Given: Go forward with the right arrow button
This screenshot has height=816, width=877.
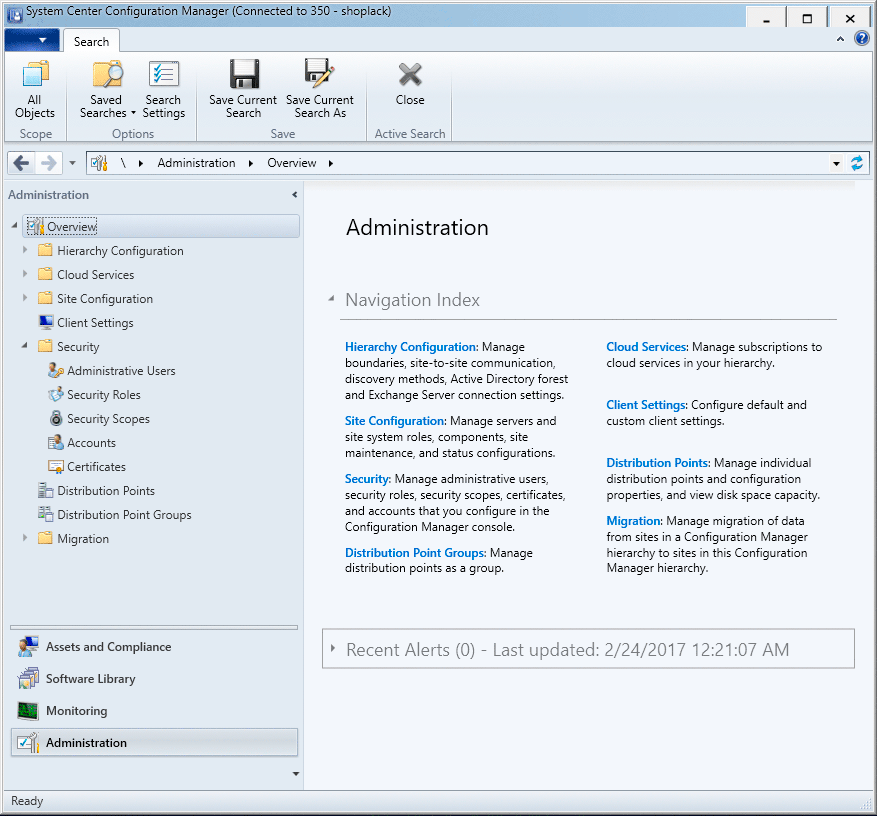Looking at the screenshot, I should (49, 163).
